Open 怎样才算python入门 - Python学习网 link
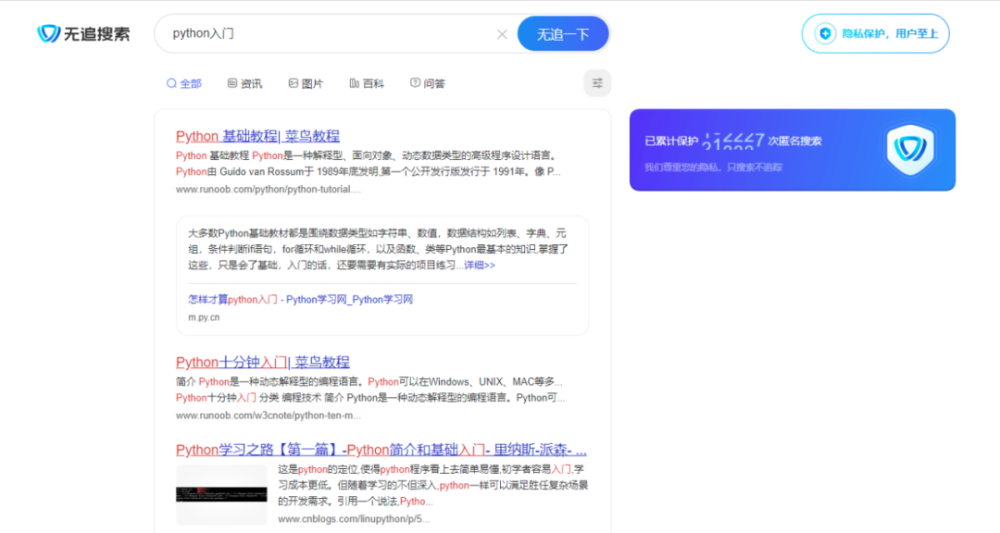This screenshot has height=533, width=1000. click(300, 299)
